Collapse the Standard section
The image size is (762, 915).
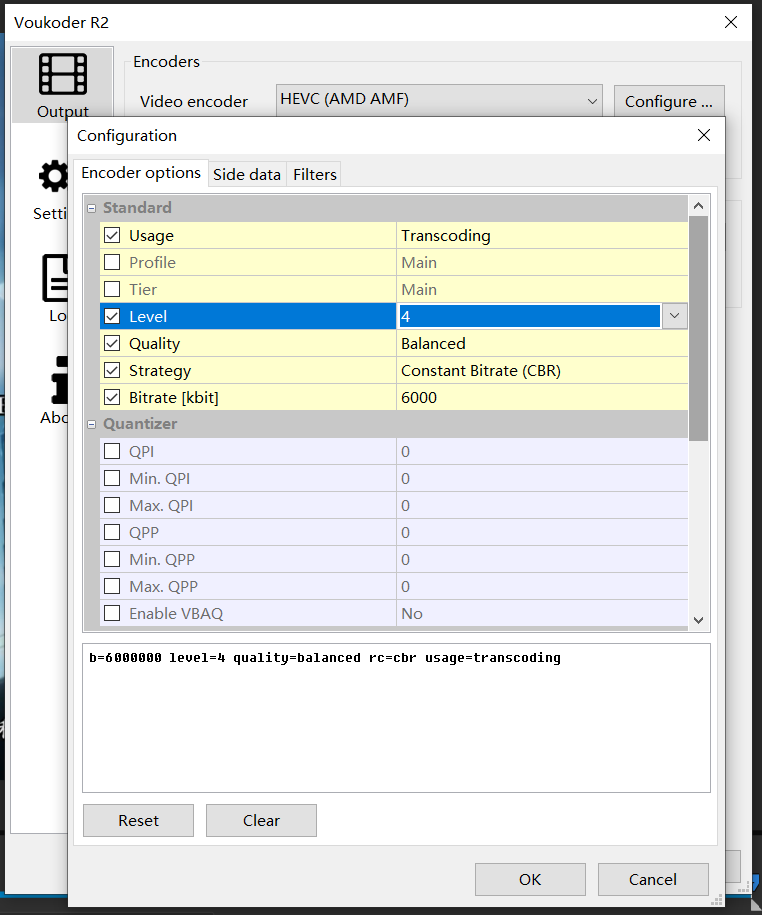point(92,208)
